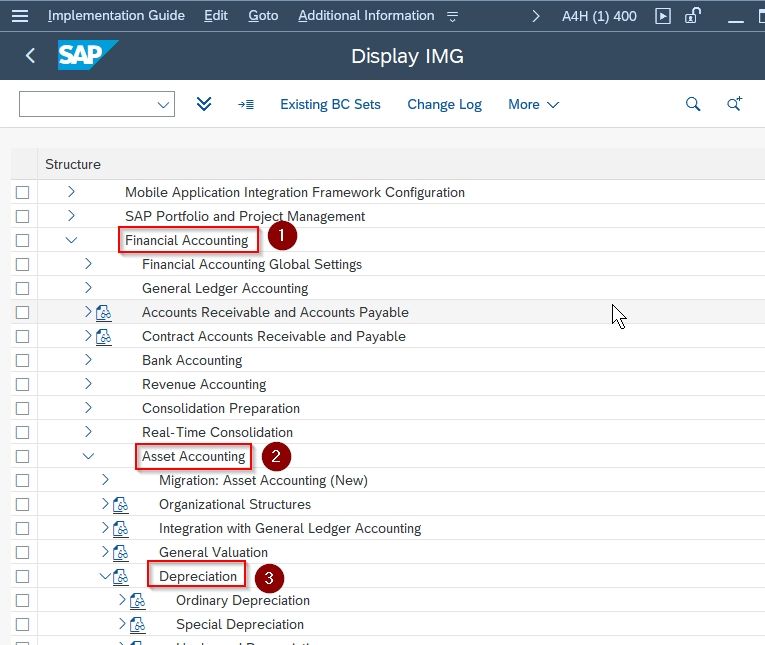This screenshot has width=765, height=645.
Task: Click the search-next magnifier plus icon
Action: pos(734,103)
